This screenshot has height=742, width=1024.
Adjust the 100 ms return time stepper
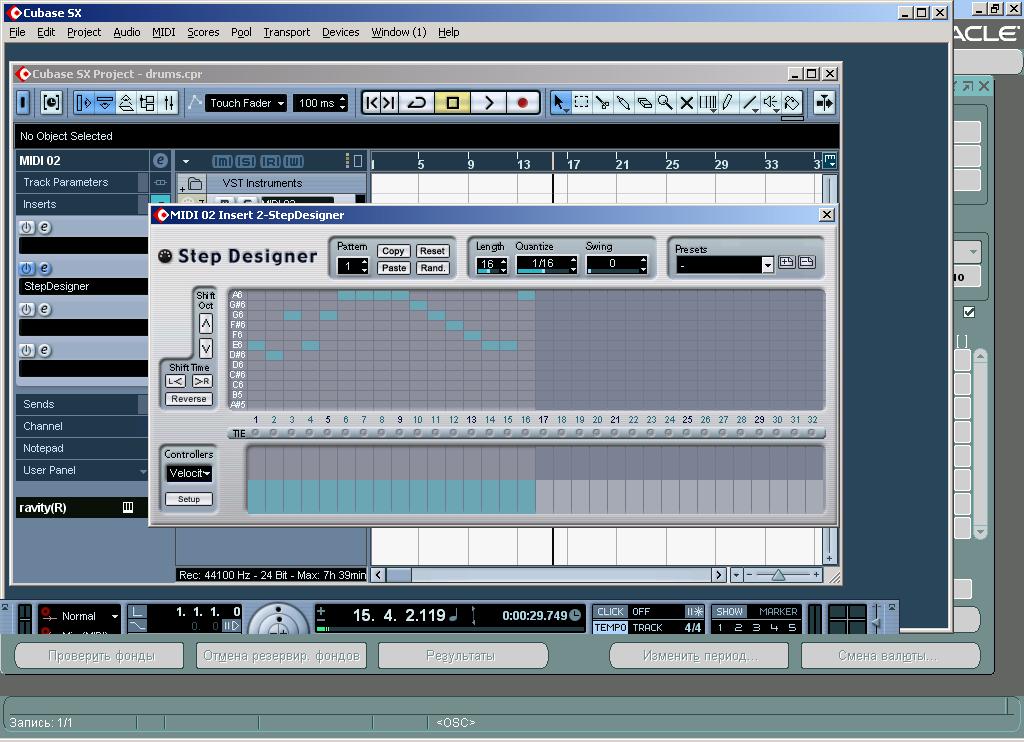tap(342, 103)
